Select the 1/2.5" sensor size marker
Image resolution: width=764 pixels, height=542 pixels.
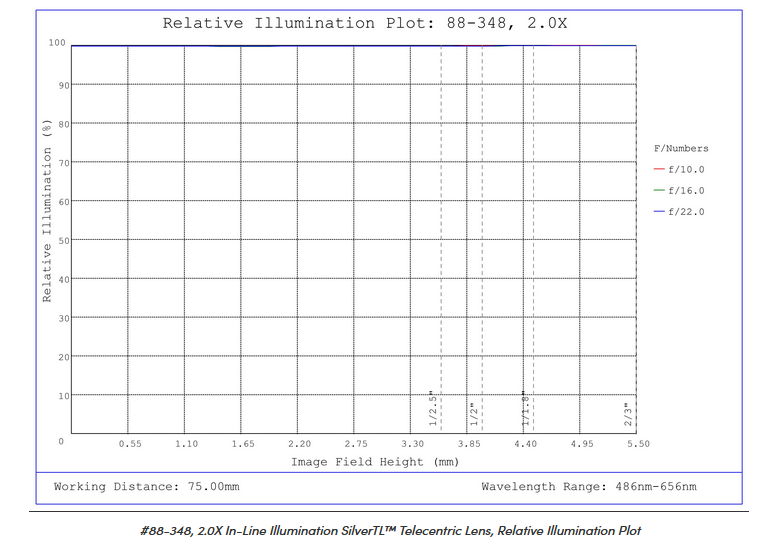433,409
